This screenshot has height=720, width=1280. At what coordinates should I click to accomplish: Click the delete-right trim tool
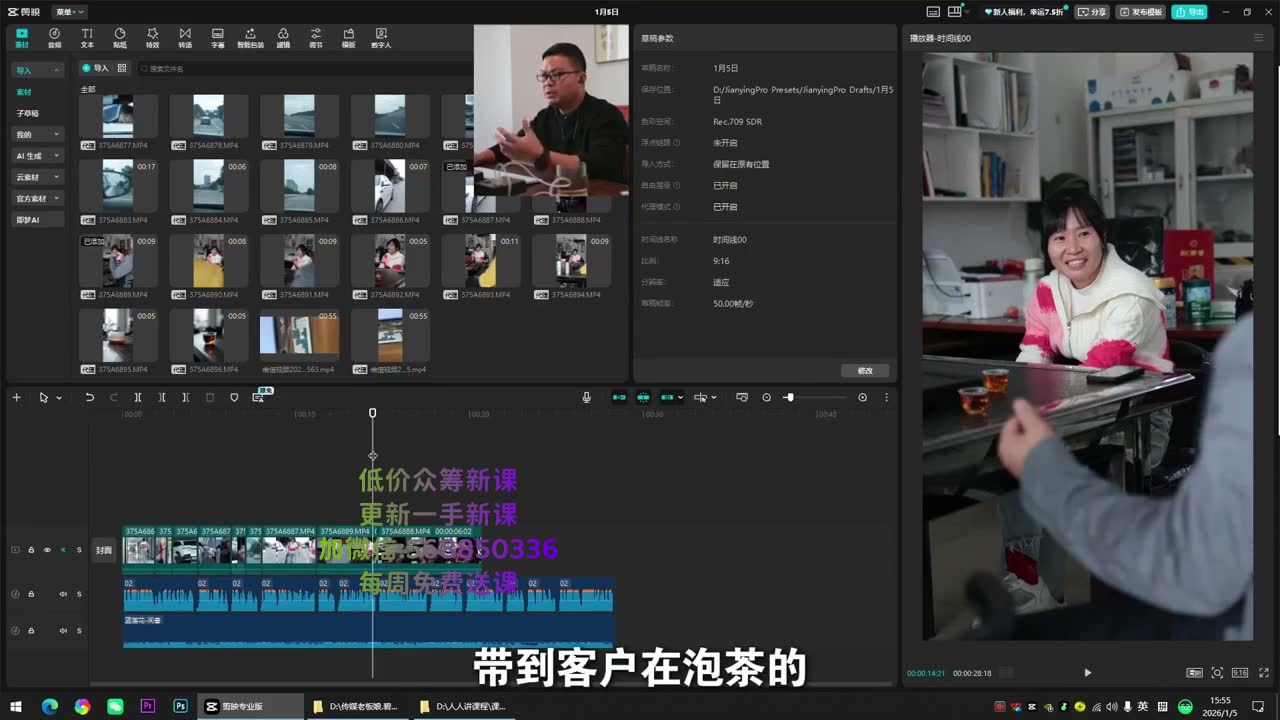[186, 397]
